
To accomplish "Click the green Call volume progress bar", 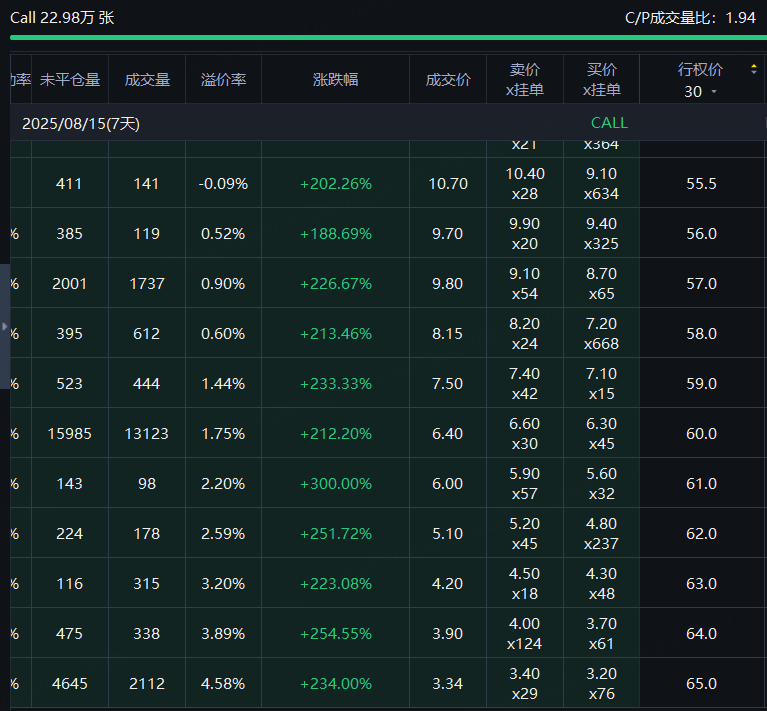I will point(383,38).
